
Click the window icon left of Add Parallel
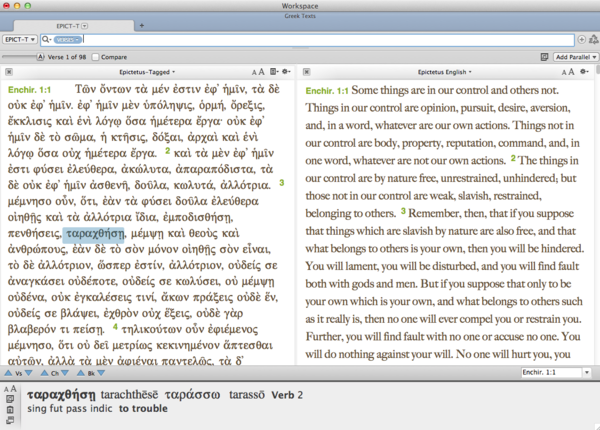tap(544, 57)
